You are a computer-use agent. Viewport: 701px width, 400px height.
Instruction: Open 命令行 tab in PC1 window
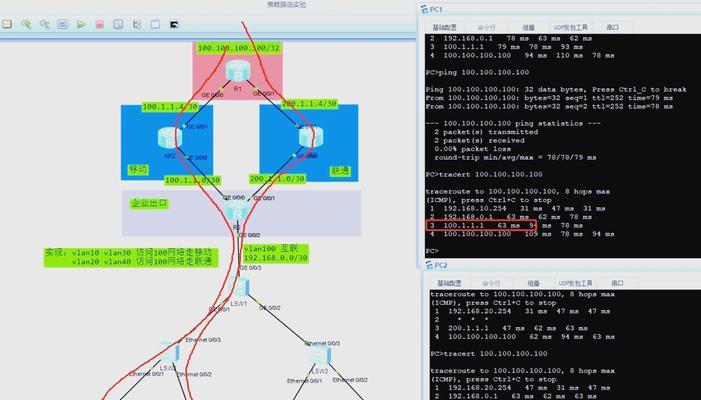pos(486,28)
